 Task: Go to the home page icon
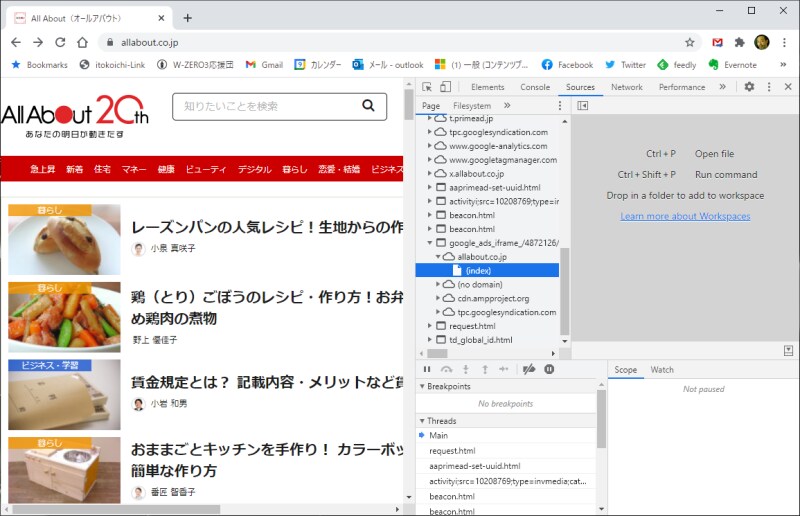82,42
